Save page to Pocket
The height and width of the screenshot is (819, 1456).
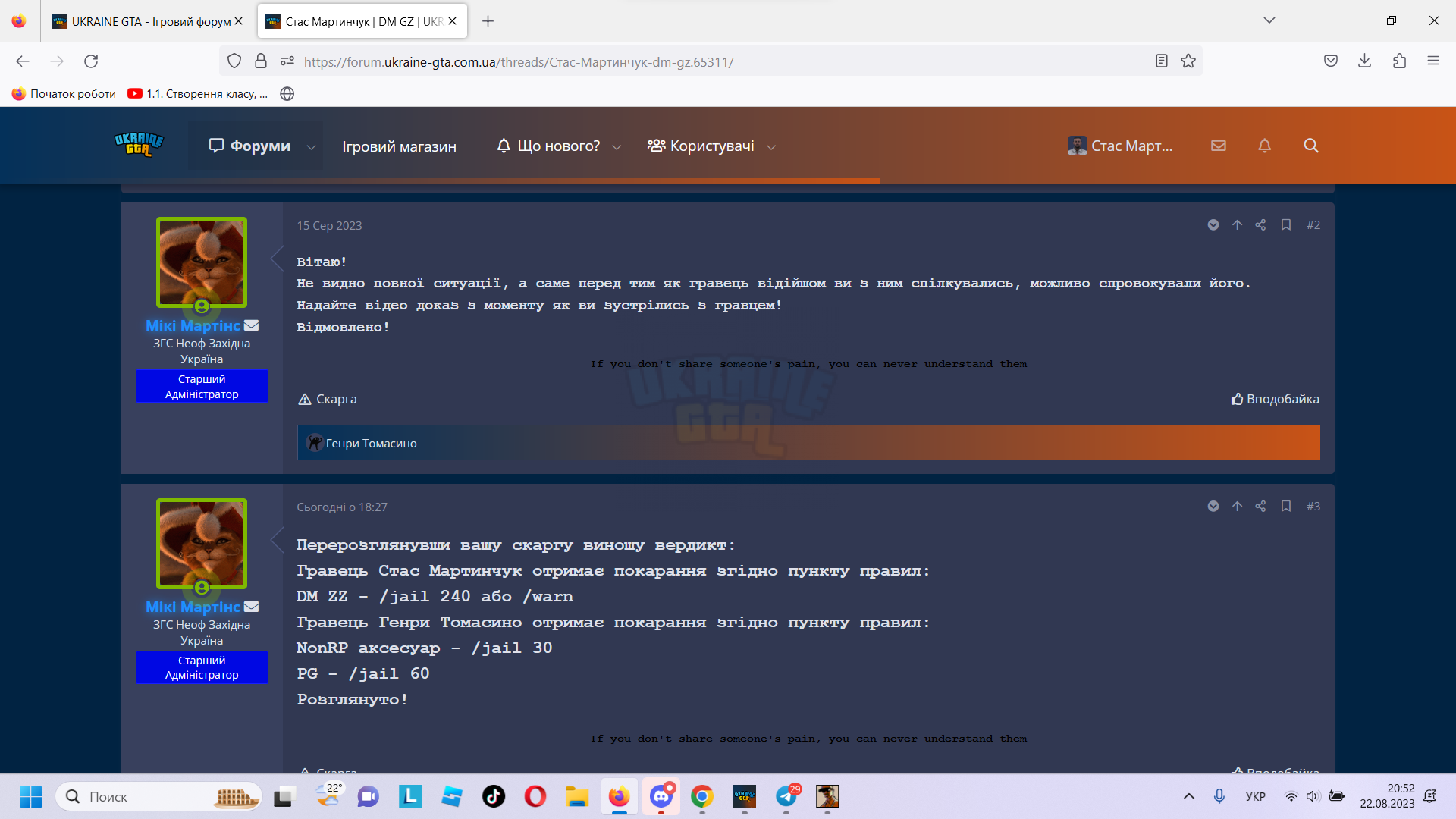point(1331,61)
